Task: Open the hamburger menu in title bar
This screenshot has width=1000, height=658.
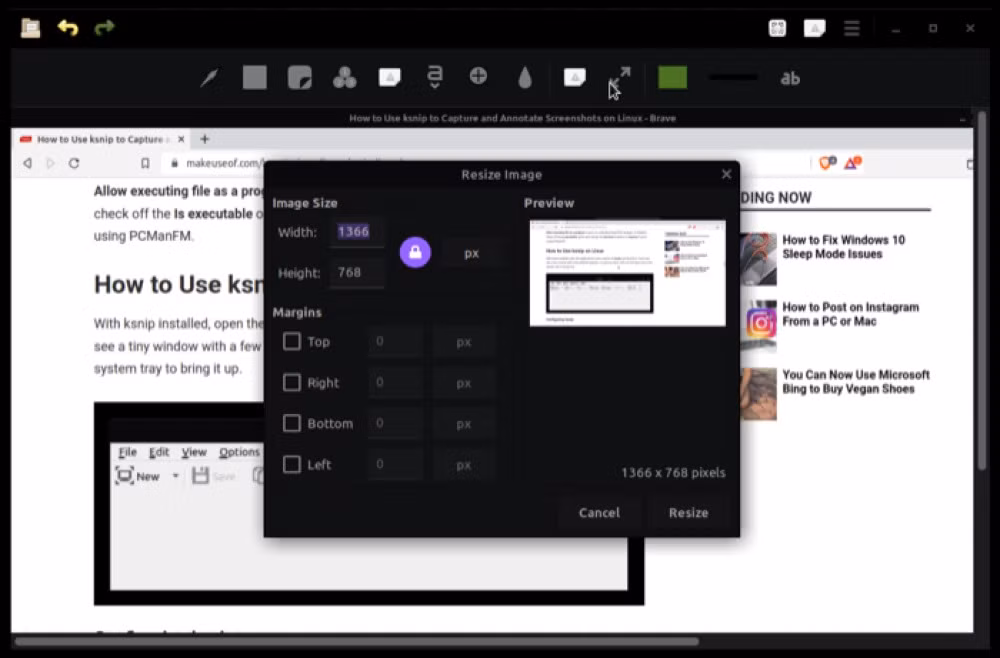Action: (x=851, y=28)
